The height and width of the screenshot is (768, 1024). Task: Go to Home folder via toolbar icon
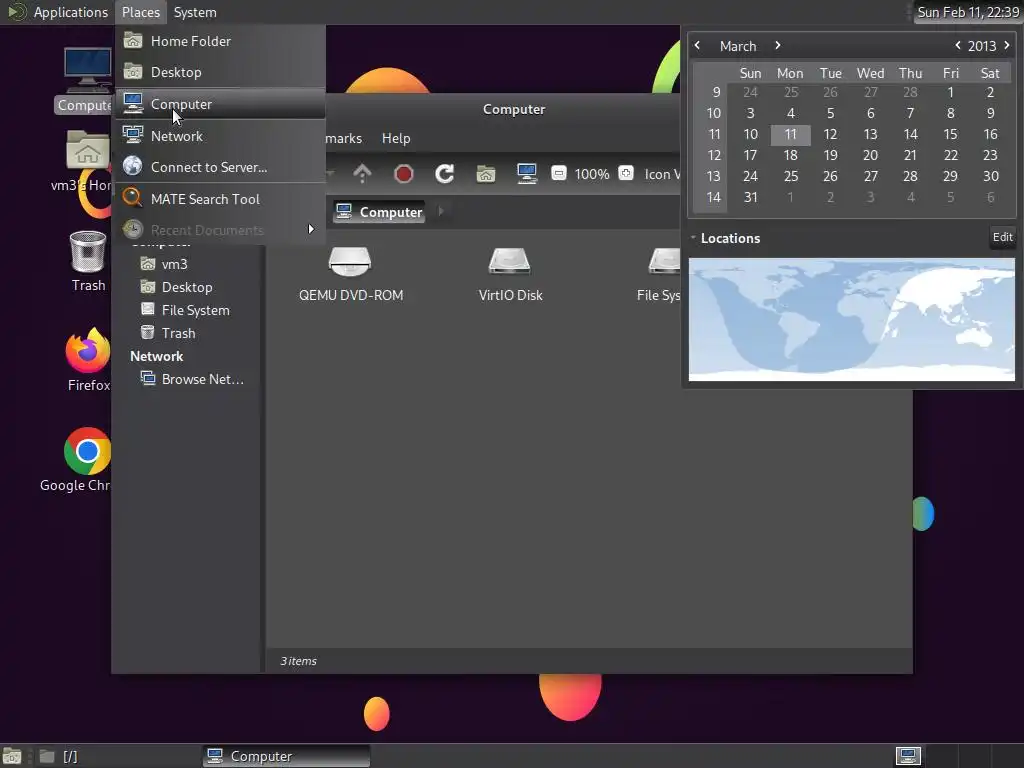pyautogui.click(x=486, y=174)
